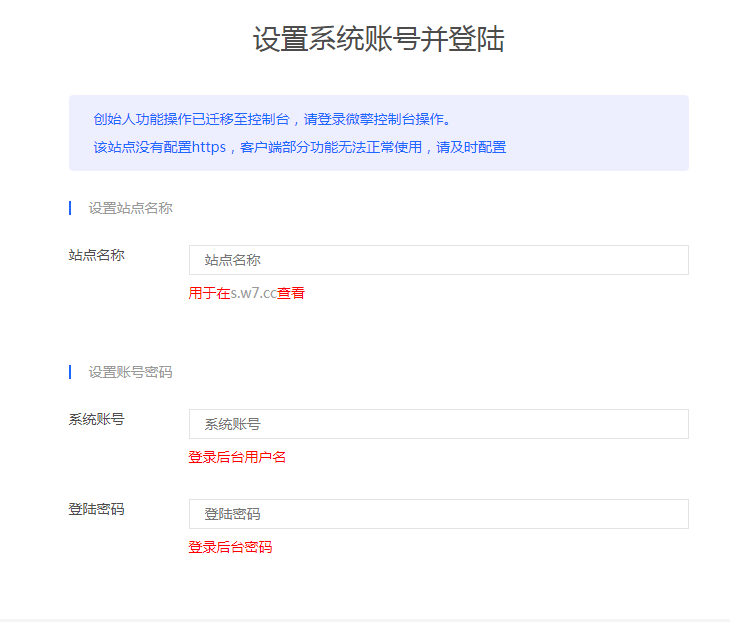Click the 设置系统账号并登陆 page title
Image resolution: width=730 pixels, height=622 pixels.
(379, 39)
